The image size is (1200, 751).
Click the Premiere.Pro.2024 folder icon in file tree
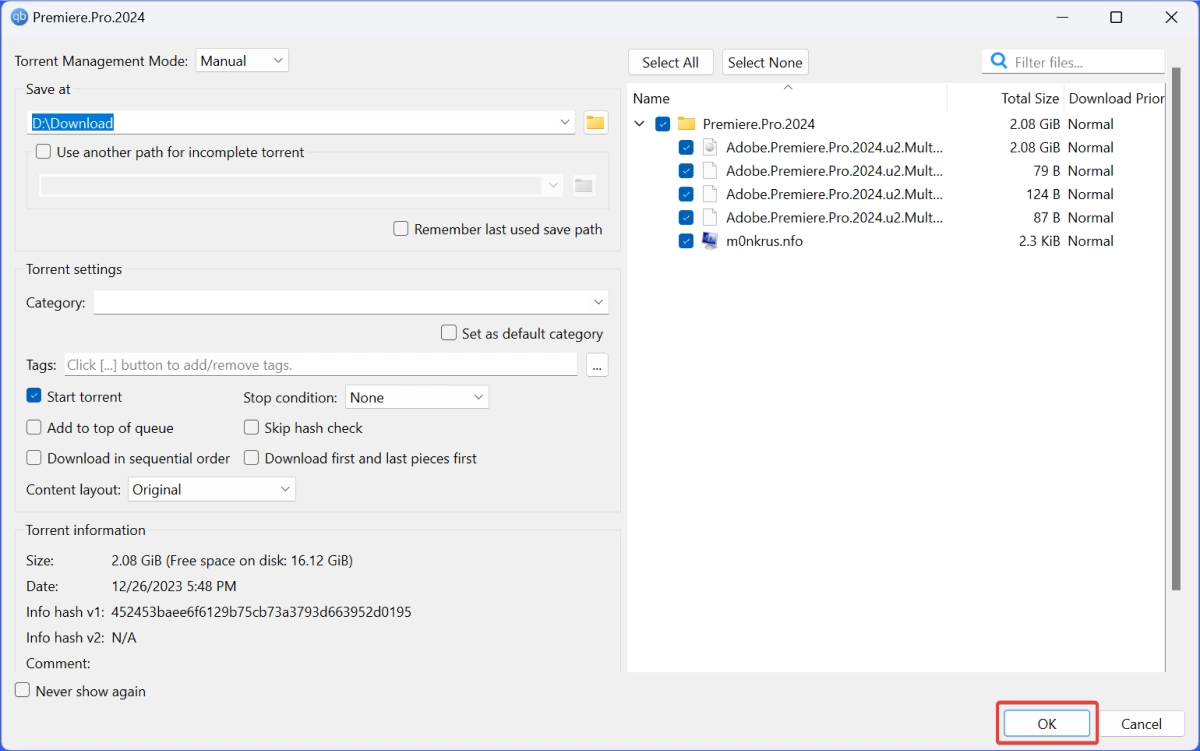(686, 124)
